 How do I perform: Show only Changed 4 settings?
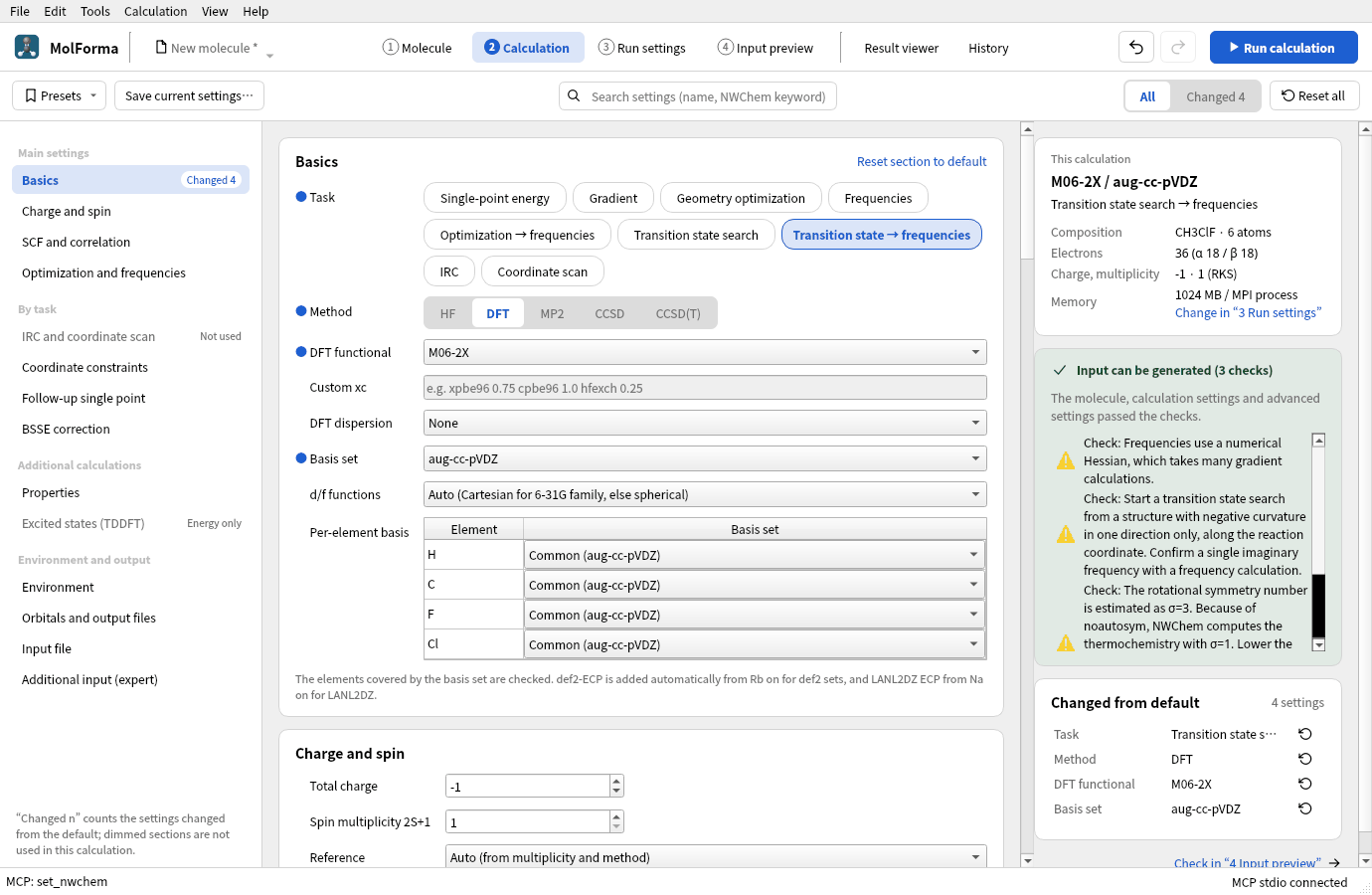pyautogui.click(x=1215, y=96)
